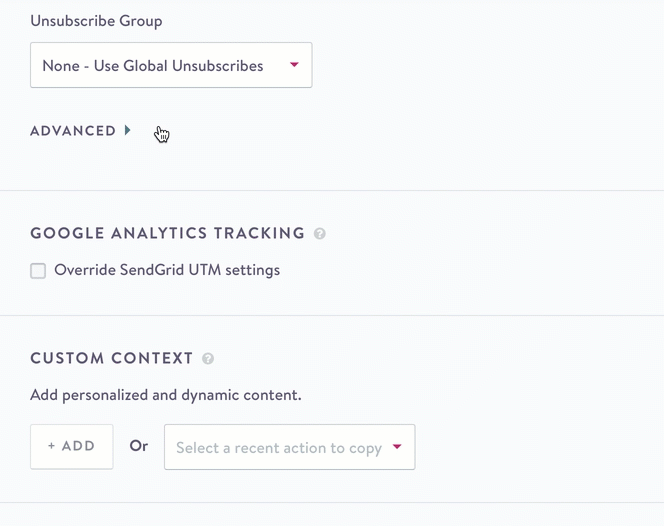
Task: Click the teal triangle beside ADVANCED
Action: tap(127, 130)
